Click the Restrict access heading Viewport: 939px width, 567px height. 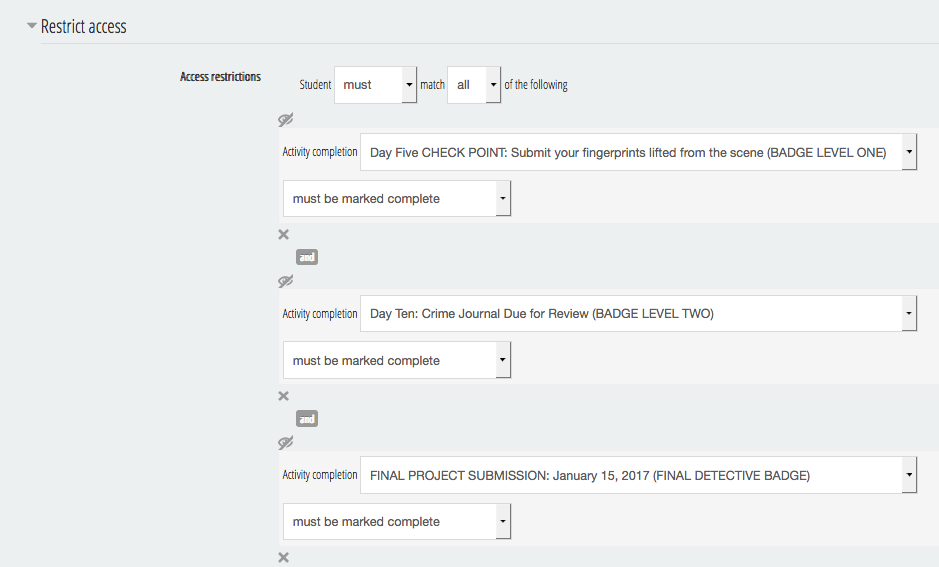(x=83, y=26)
